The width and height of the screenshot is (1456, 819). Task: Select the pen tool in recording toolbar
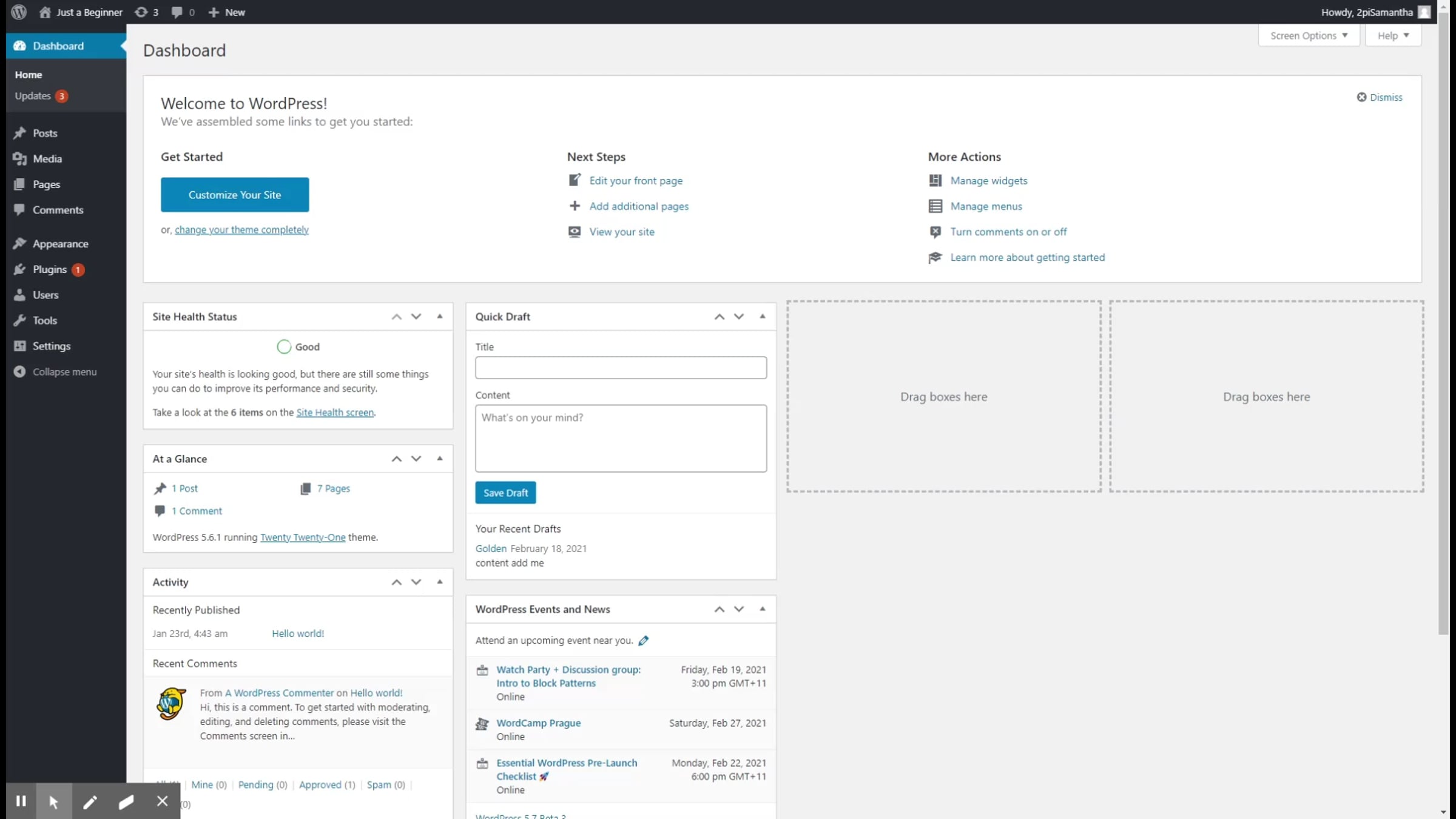coord(90,801)
